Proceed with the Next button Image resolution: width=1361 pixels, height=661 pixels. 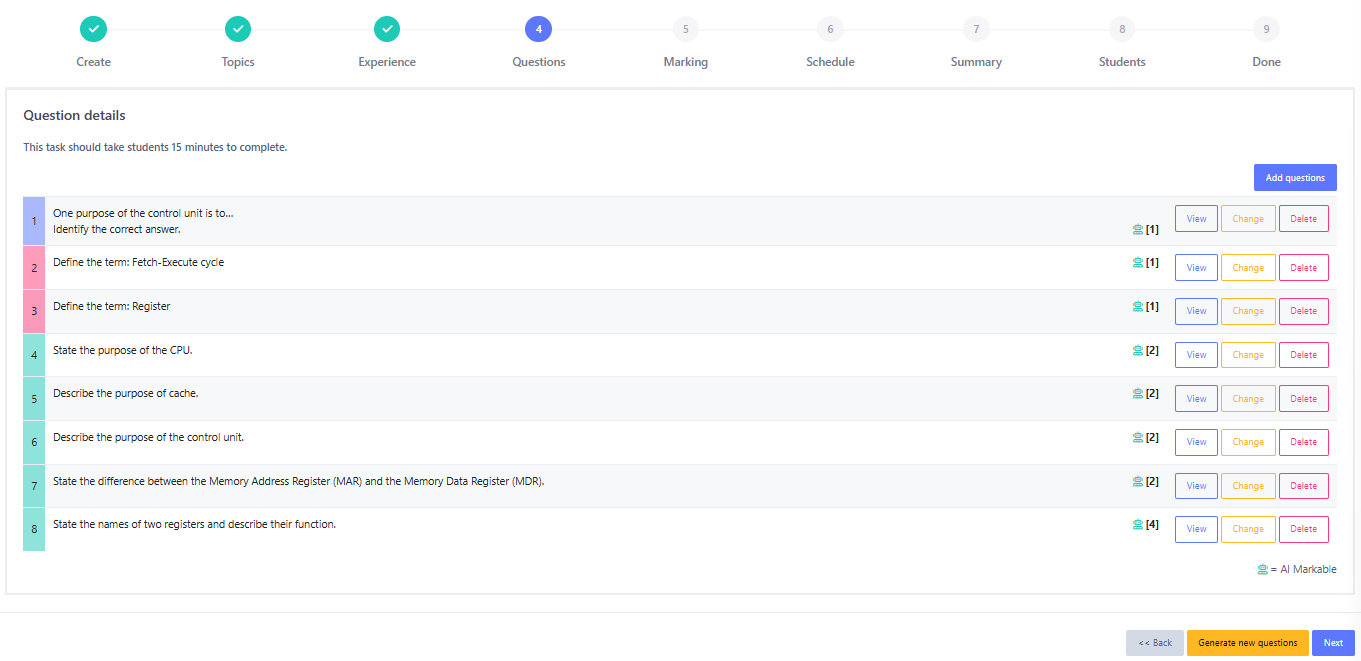coord(1333,643)
